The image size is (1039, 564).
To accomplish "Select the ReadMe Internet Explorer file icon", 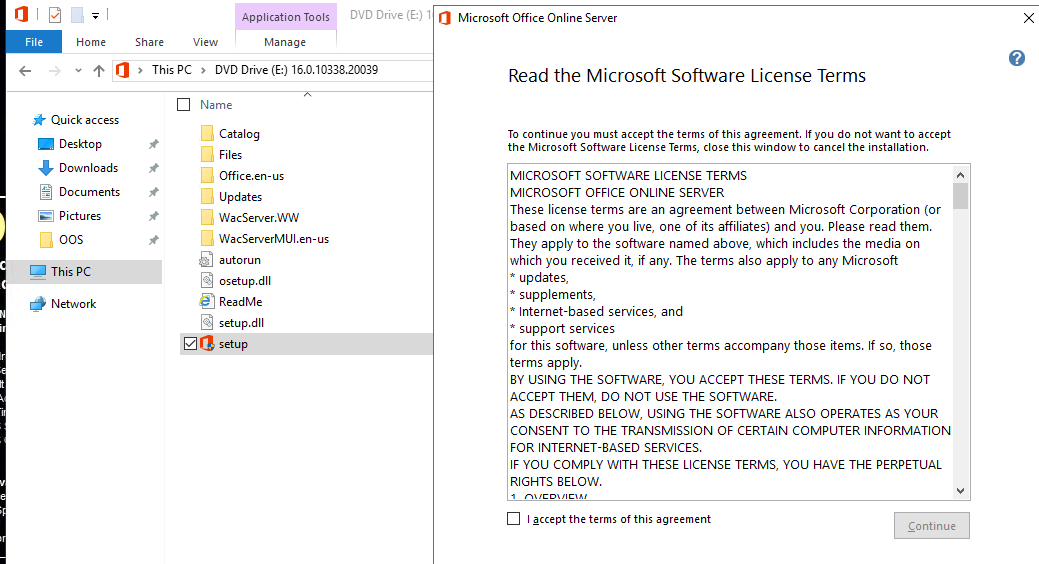I will 207,302.
